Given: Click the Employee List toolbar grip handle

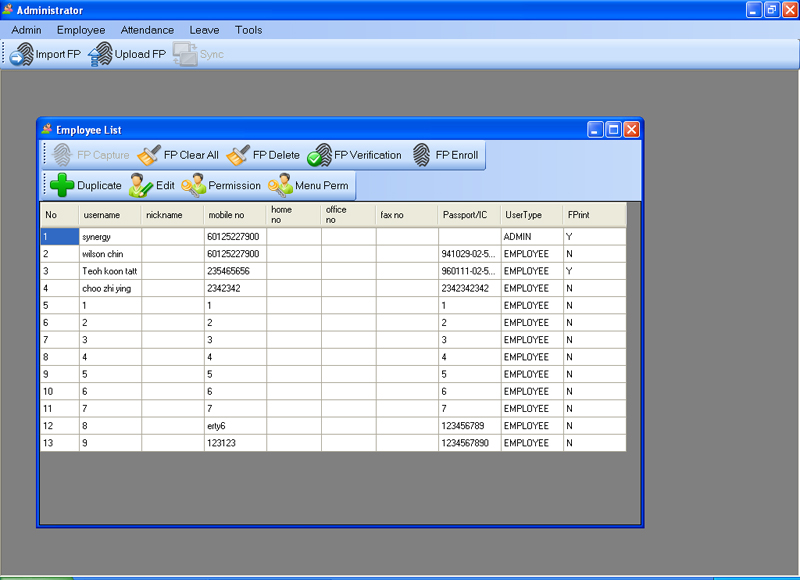Looking at the screenshot, I should pos(45,155).
